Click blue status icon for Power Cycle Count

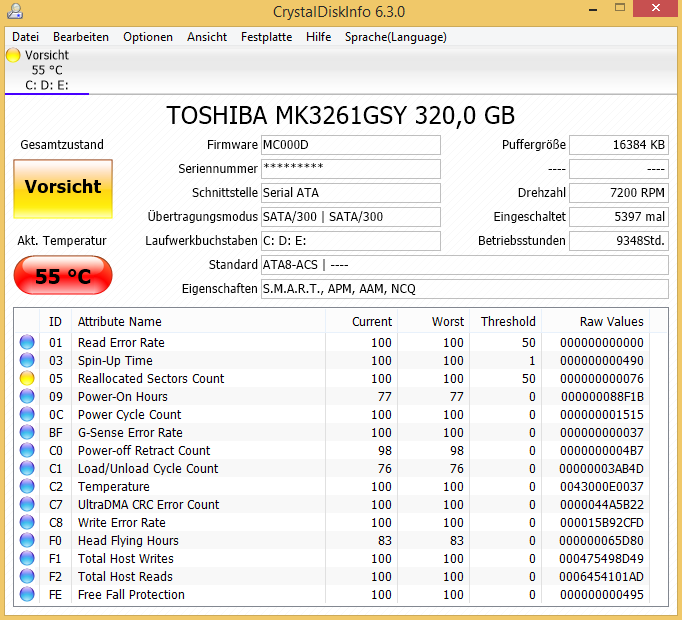tap(27, 414)
